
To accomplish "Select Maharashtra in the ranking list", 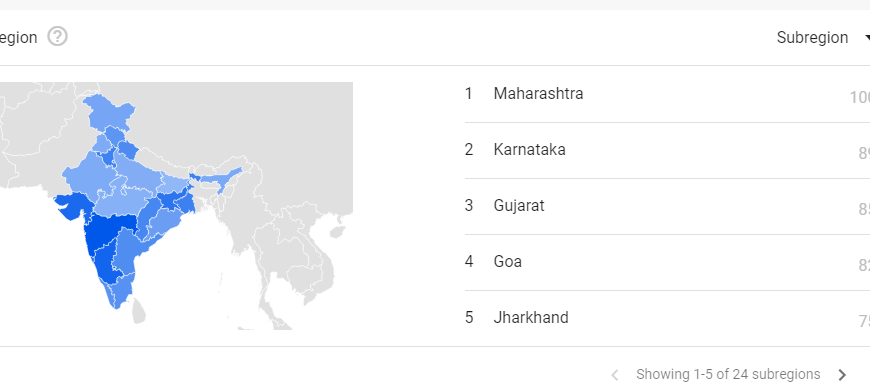I will (x=667, y=94).
